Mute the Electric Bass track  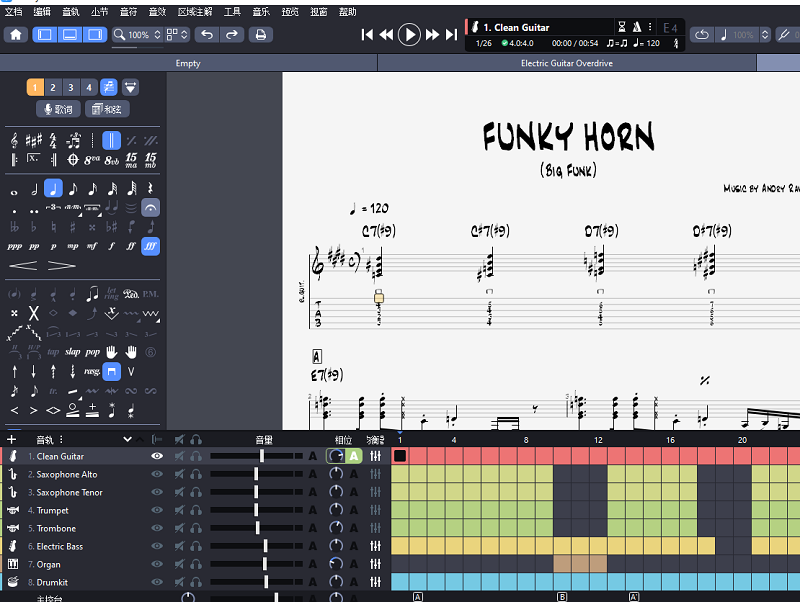click(179, 547)
